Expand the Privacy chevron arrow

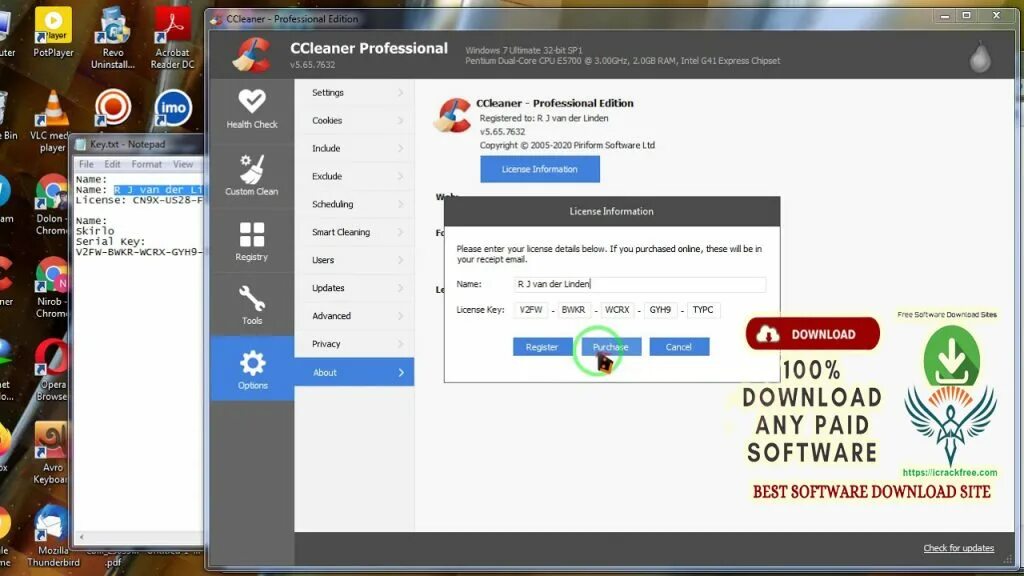(x=401, y=344)
